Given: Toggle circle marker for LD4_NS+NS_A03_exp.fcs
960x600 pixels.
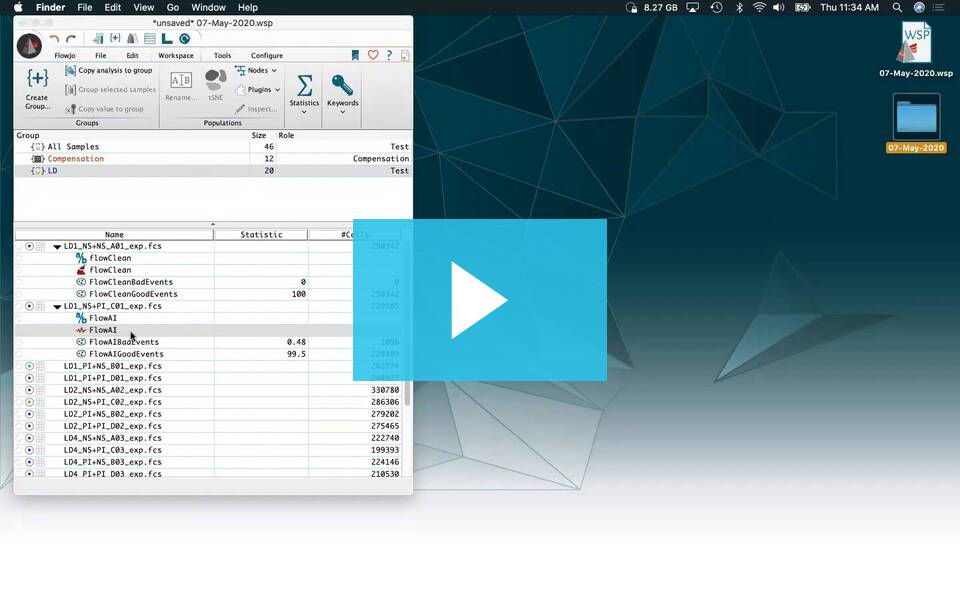Looking at the screenshot, I should point(29,438).
